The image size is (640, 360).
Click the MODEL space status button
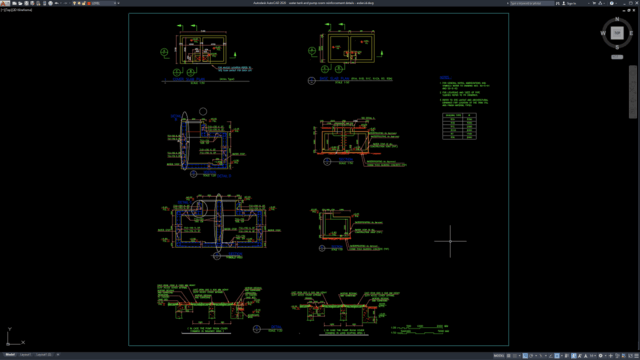pos(499,356)
